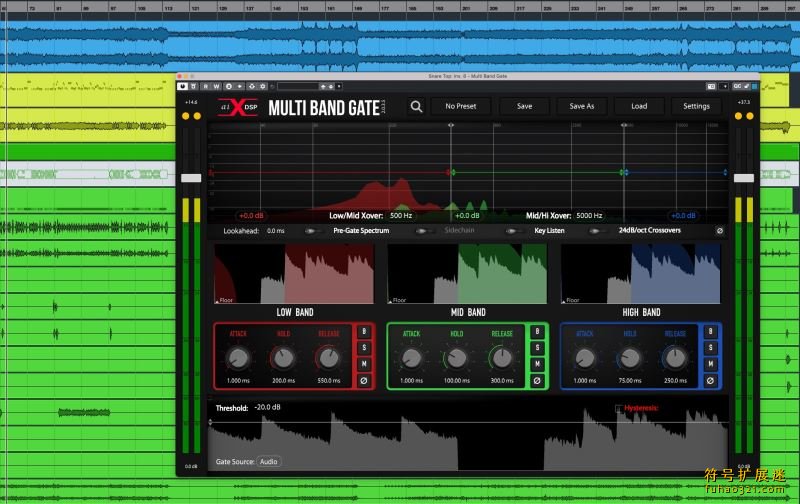
Task: Click the Load preset button
Action: [639, 106]
